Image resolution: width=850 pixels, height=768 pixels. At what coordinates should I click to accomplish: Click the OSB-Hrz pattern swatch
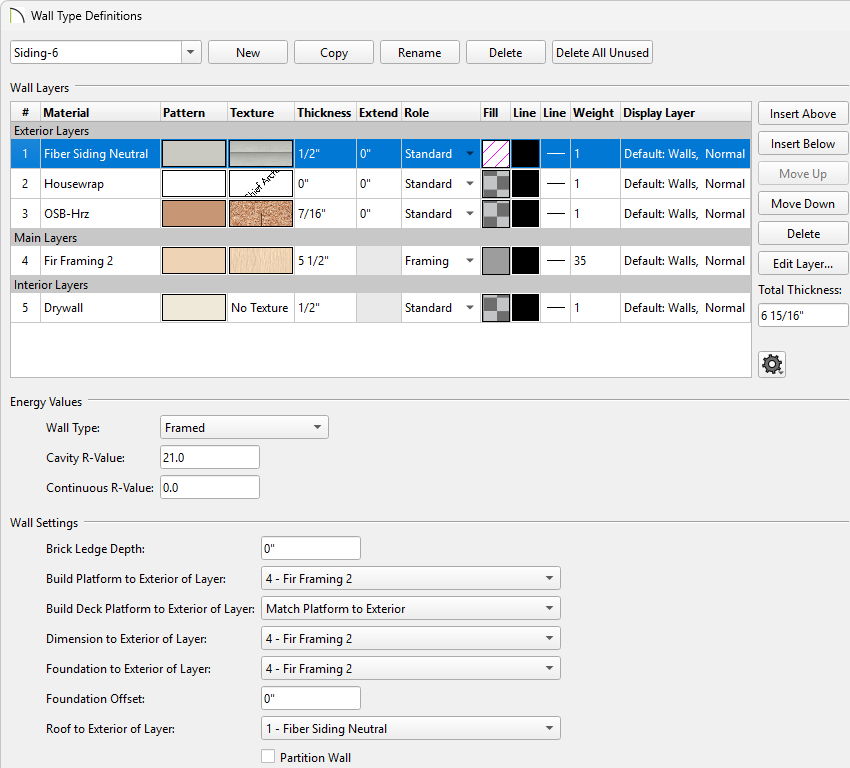194,214
